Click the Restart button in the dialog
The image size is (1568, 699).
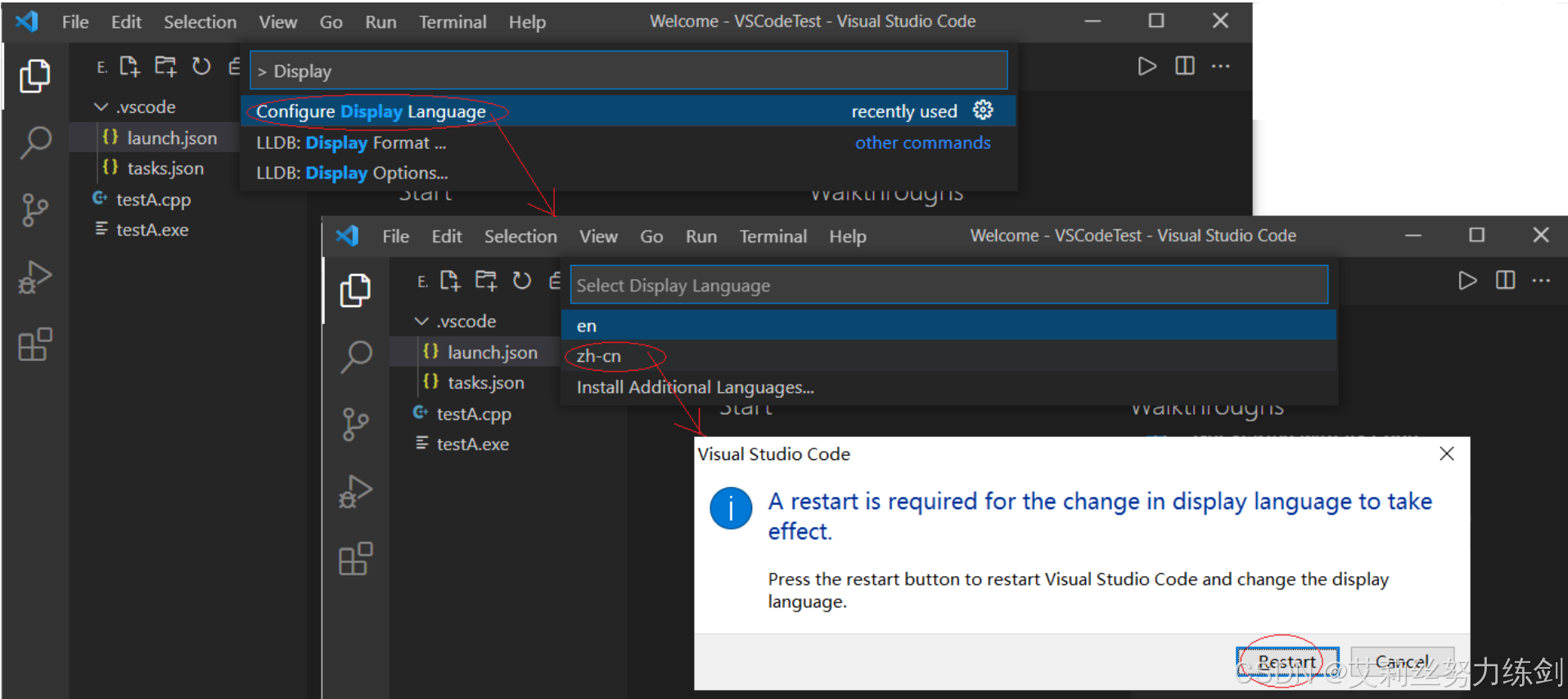(1287, 661)
